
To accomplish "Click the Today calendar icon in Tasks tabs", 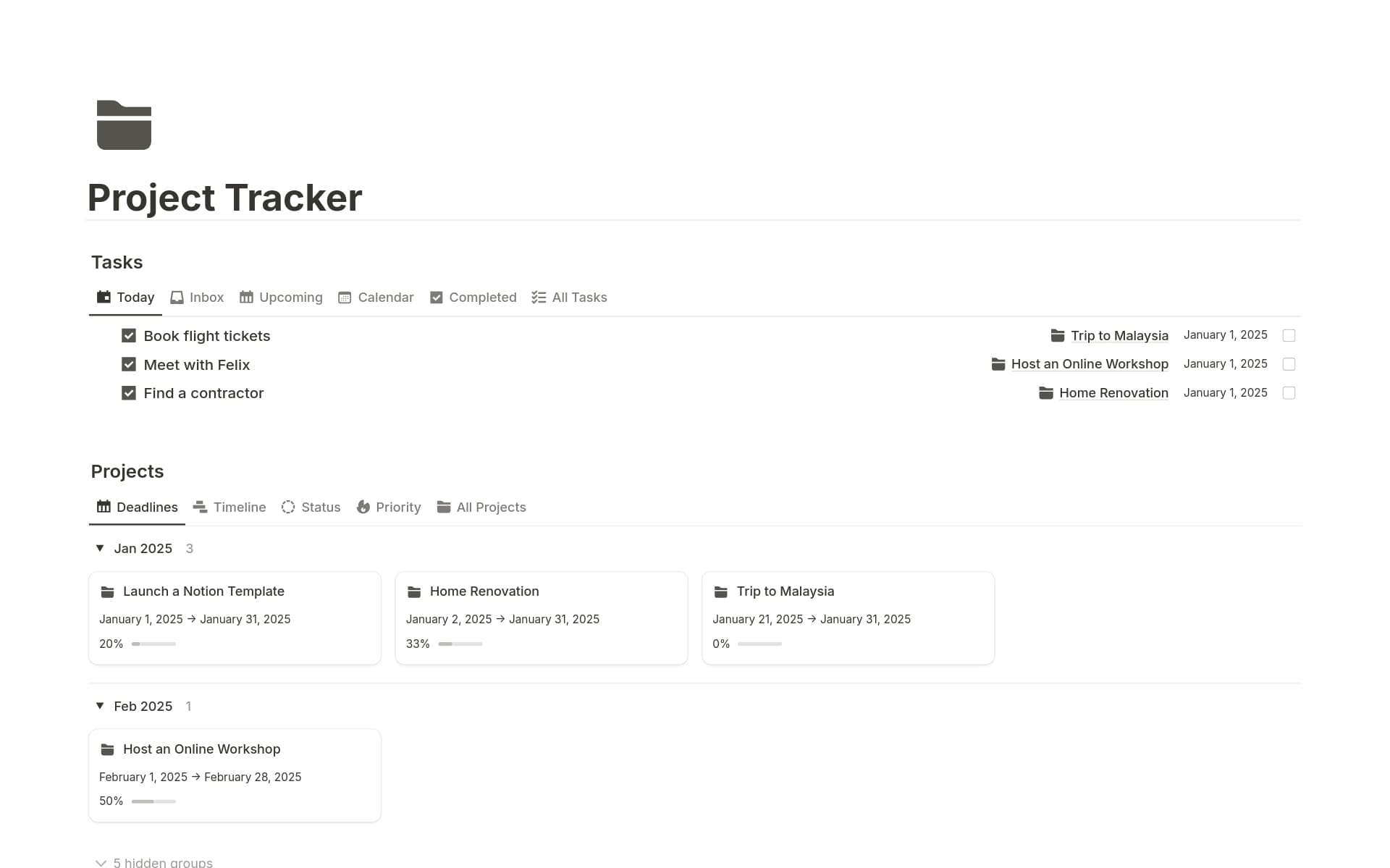I will tap(103, 297).
